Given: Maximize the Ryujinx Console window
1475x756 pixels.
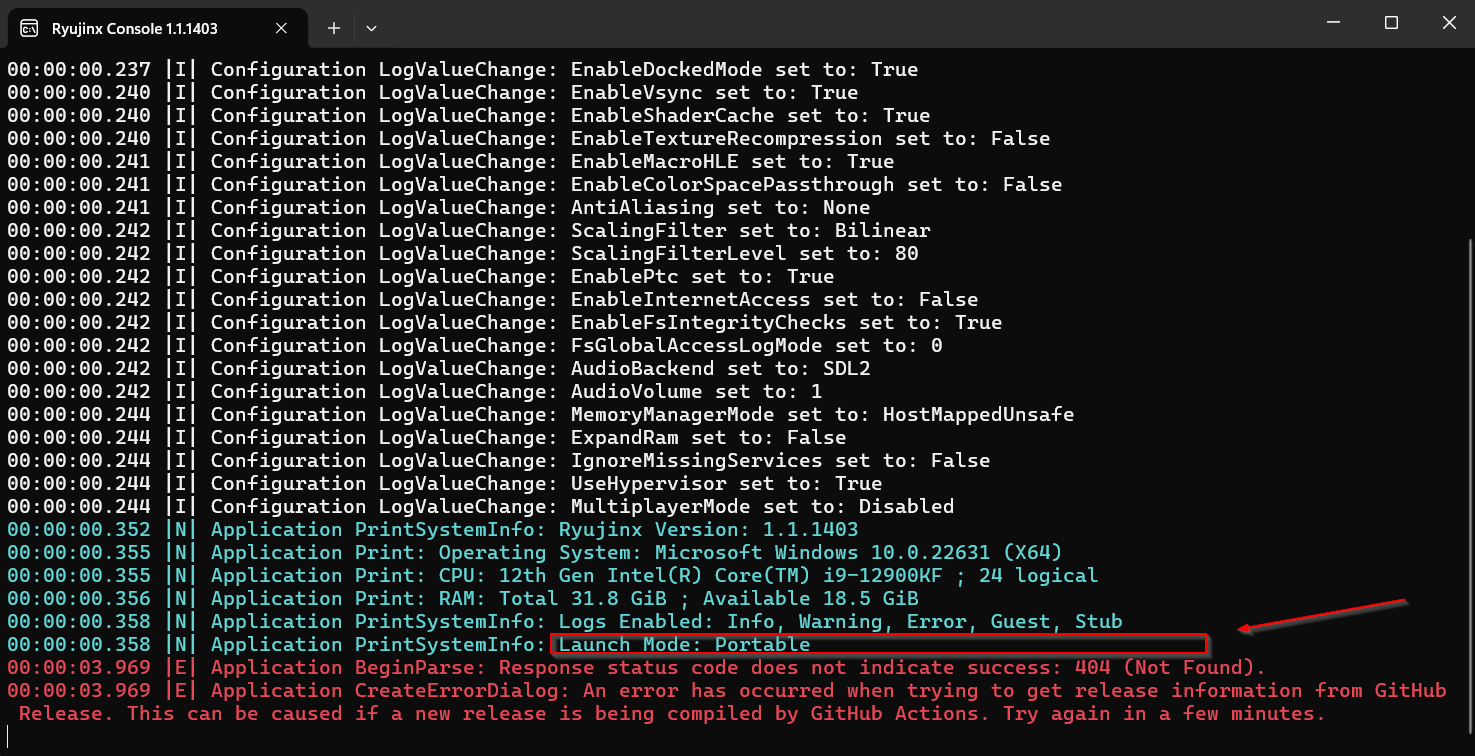Looking at the screenshot, I should pos(1391,22).
